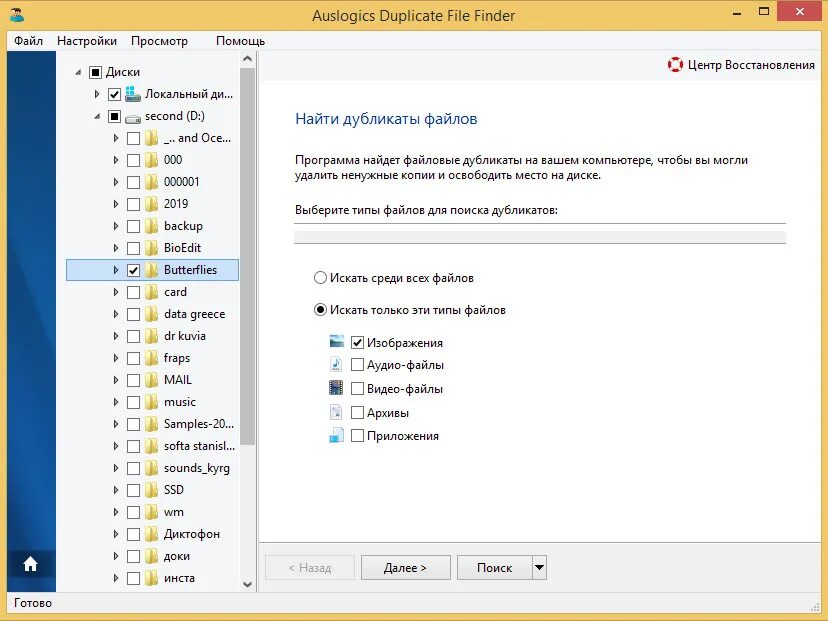Image resolution: width=828 pixels, height=621 pixels.
Task: Select the '_.. and Oce...' folder row
Action: pyautogui.click(x=153, y=138)
